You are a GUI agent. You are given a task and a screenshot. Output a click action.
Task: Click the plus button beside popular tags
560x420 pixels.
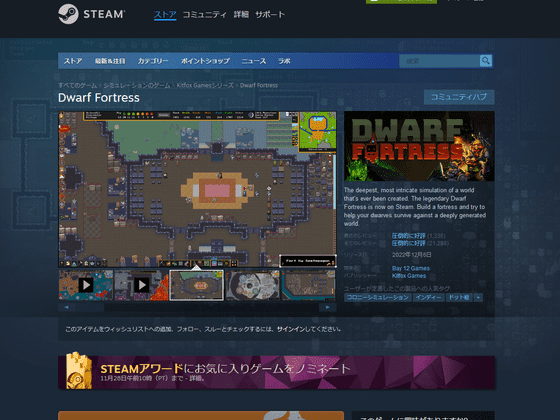478,297
